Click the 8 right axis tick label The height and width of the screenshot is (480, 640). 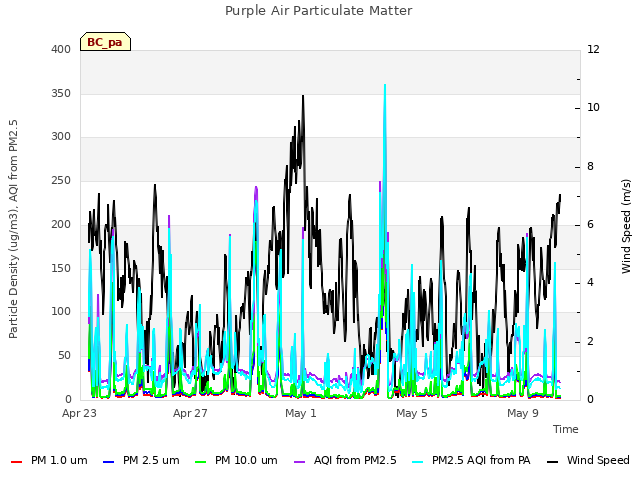click(x=591, y=167)
